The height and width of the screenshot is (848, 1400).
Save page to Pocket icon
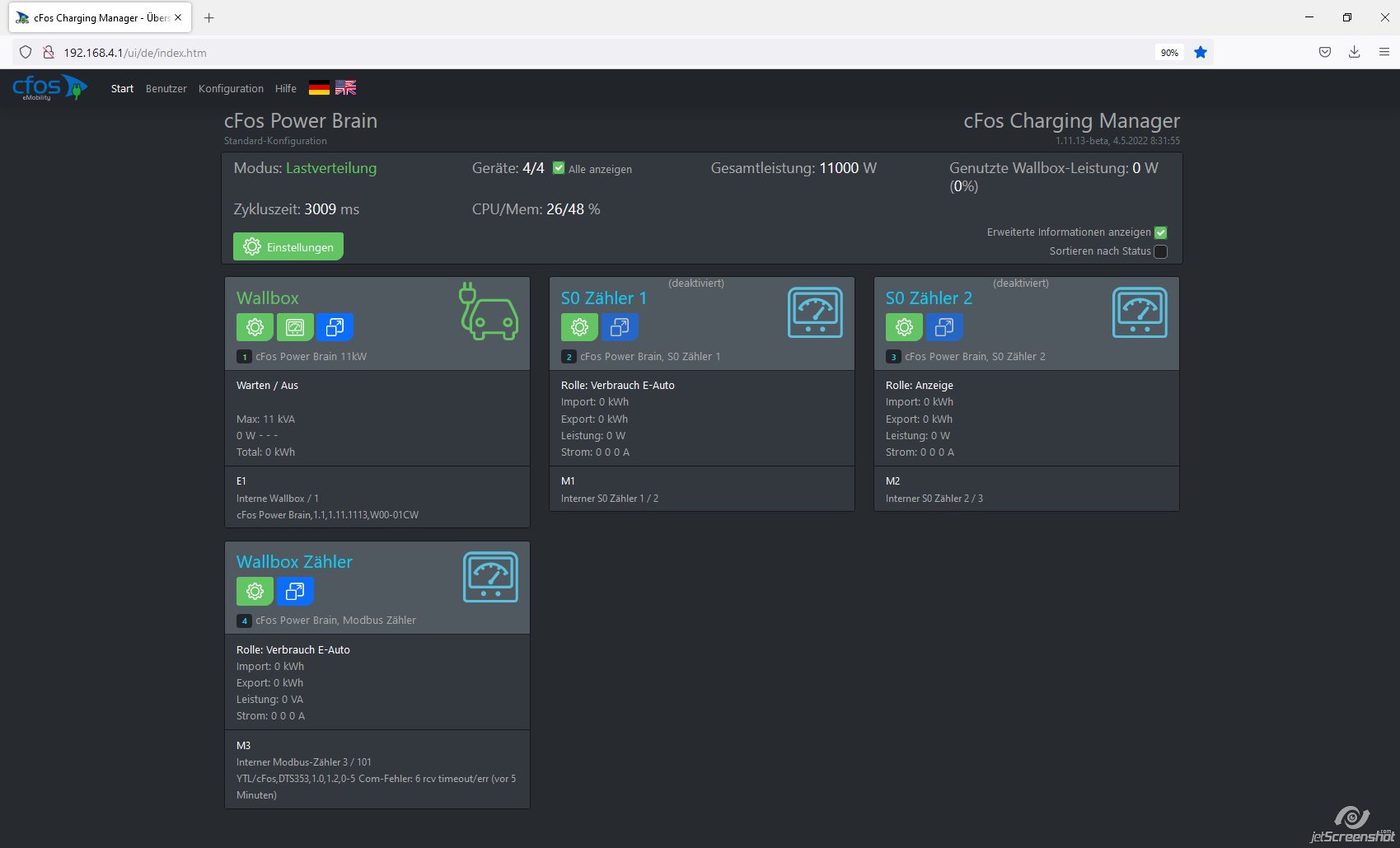coord(1325,52)
